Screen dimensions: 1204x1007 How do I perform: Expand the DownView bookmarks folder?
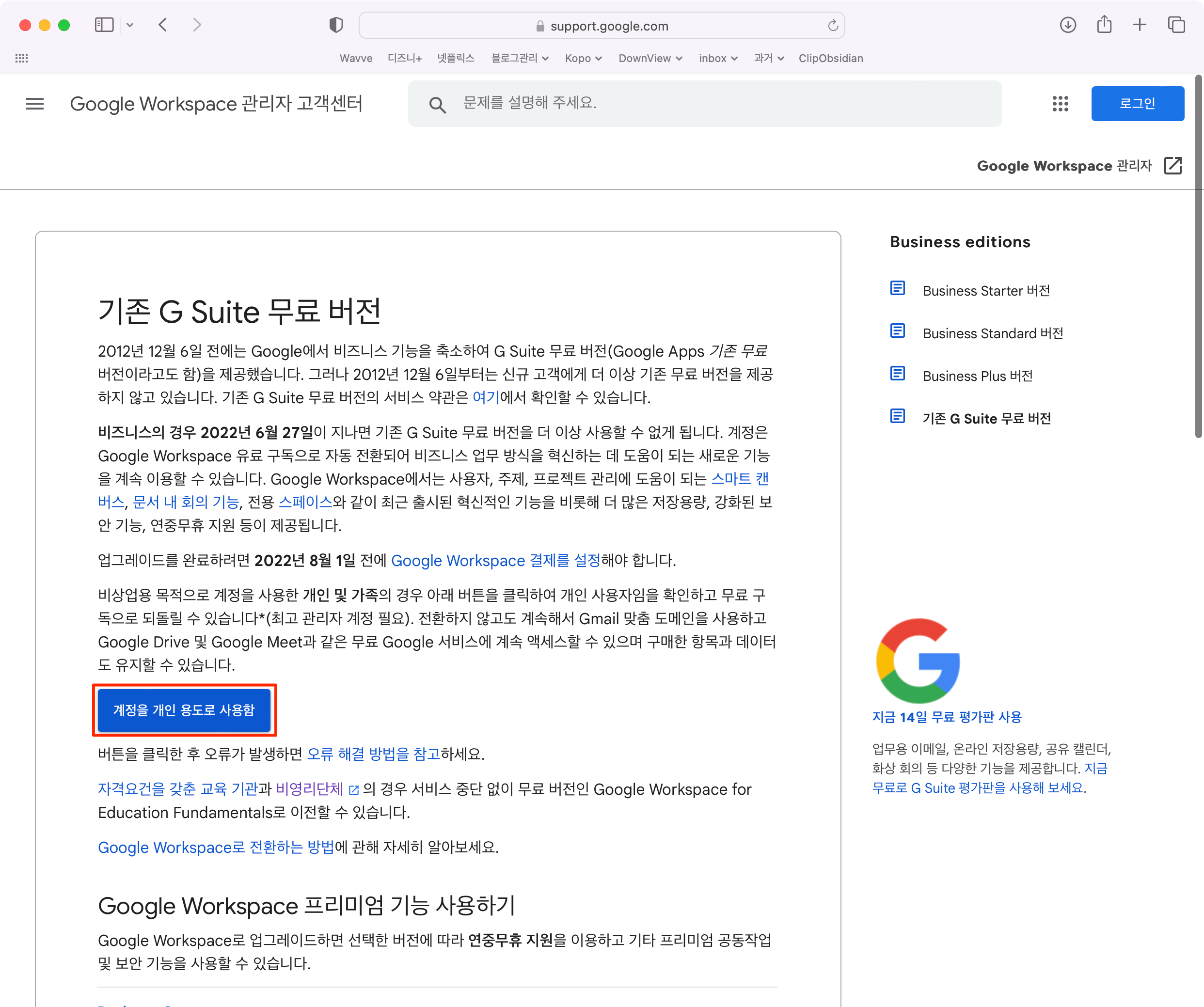click(x=650, y=59)
